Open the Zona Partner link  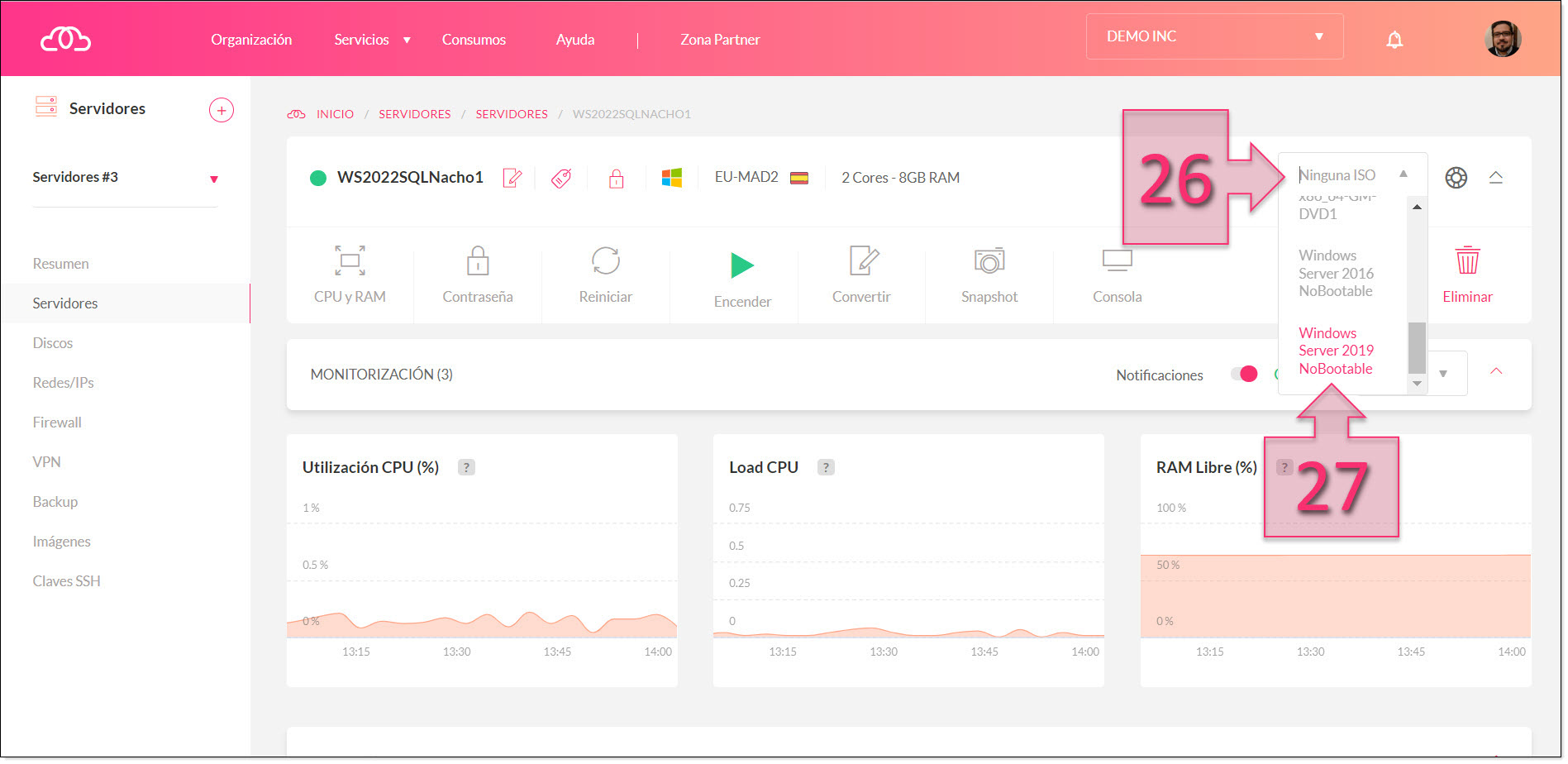(719, 40)
